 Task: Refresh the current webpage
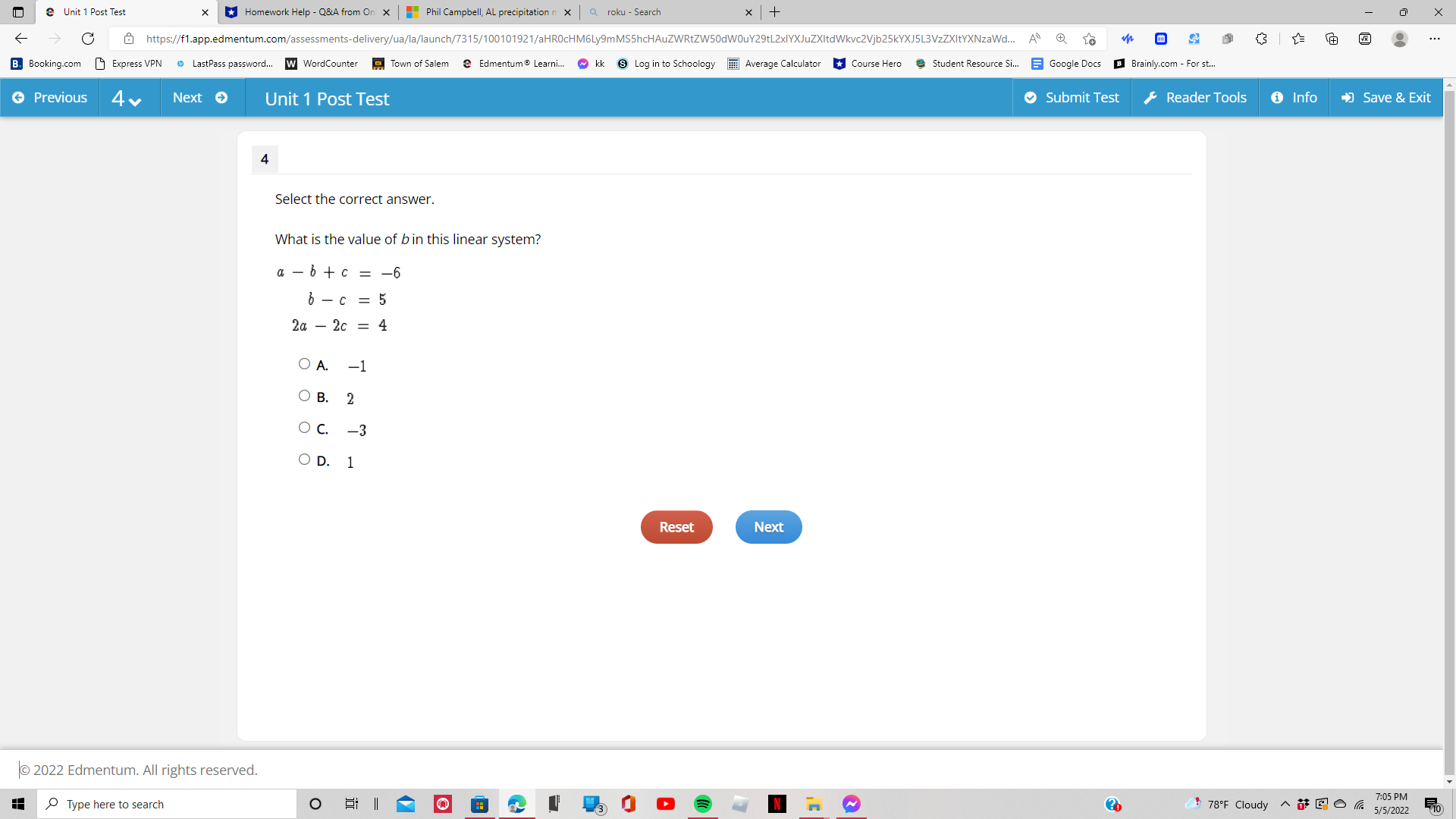point(88,39)
